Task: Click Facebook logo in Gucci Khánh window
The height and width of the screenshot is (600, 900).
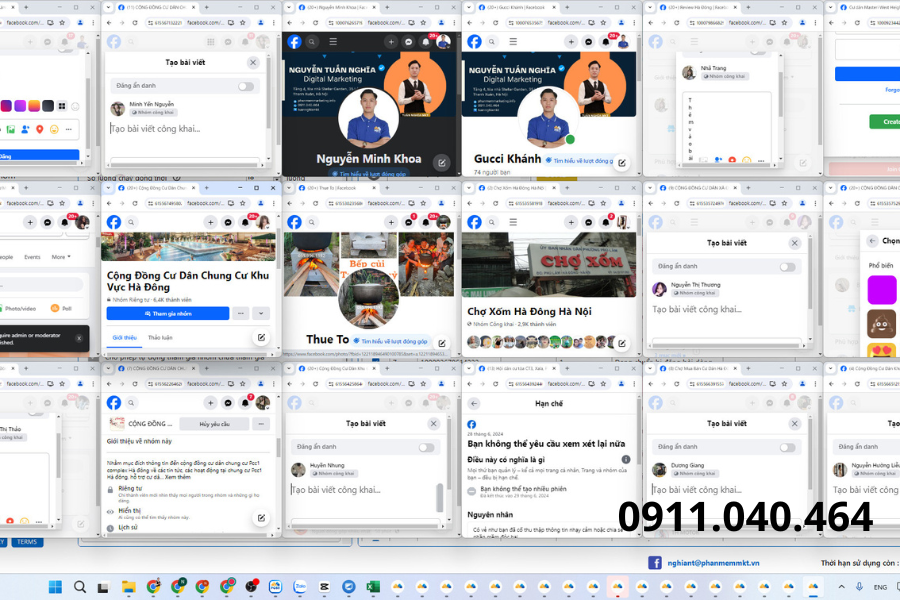Action: [474, 42]
